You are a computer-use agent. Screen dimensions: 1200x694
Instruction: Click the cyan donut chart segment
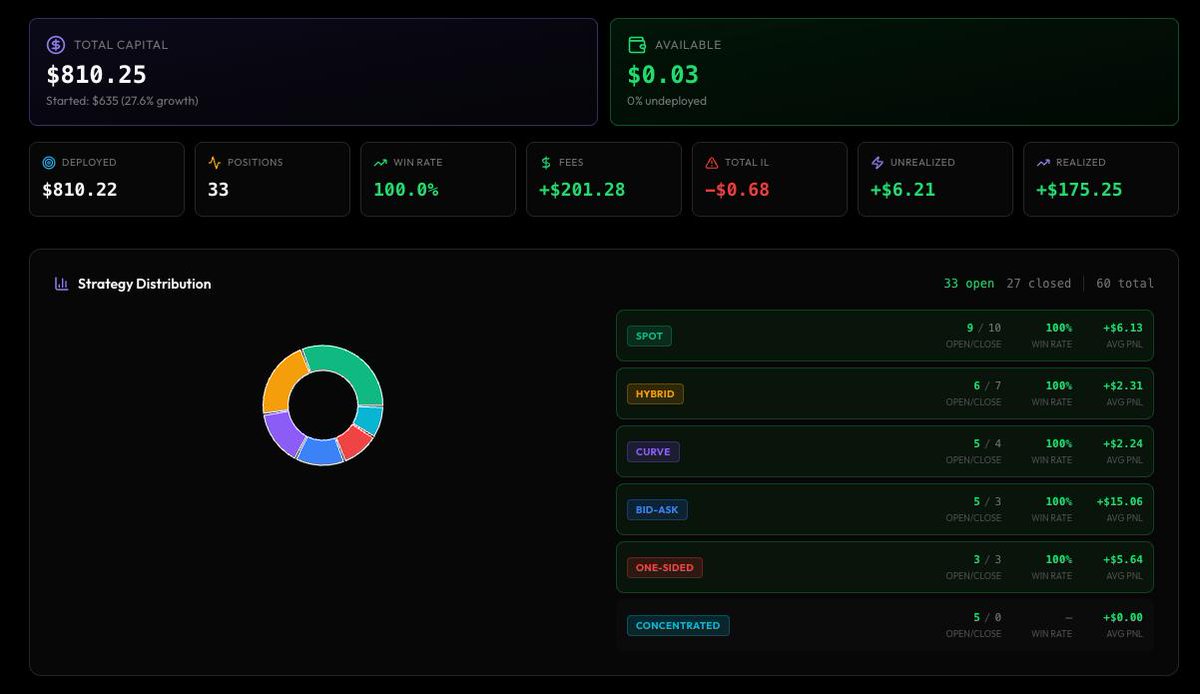(370, 419)
